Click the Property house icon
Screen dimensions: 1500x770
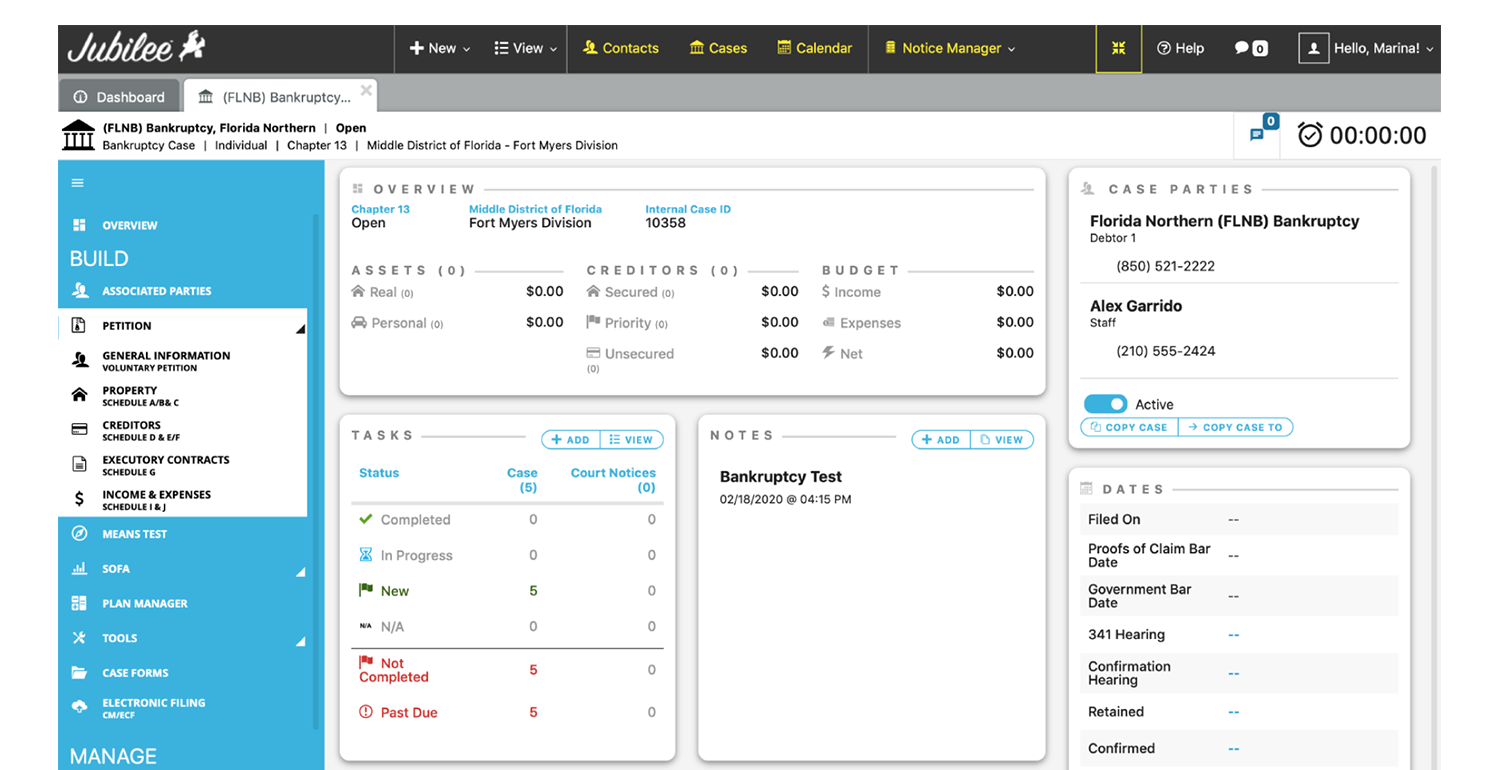point(79,396)
